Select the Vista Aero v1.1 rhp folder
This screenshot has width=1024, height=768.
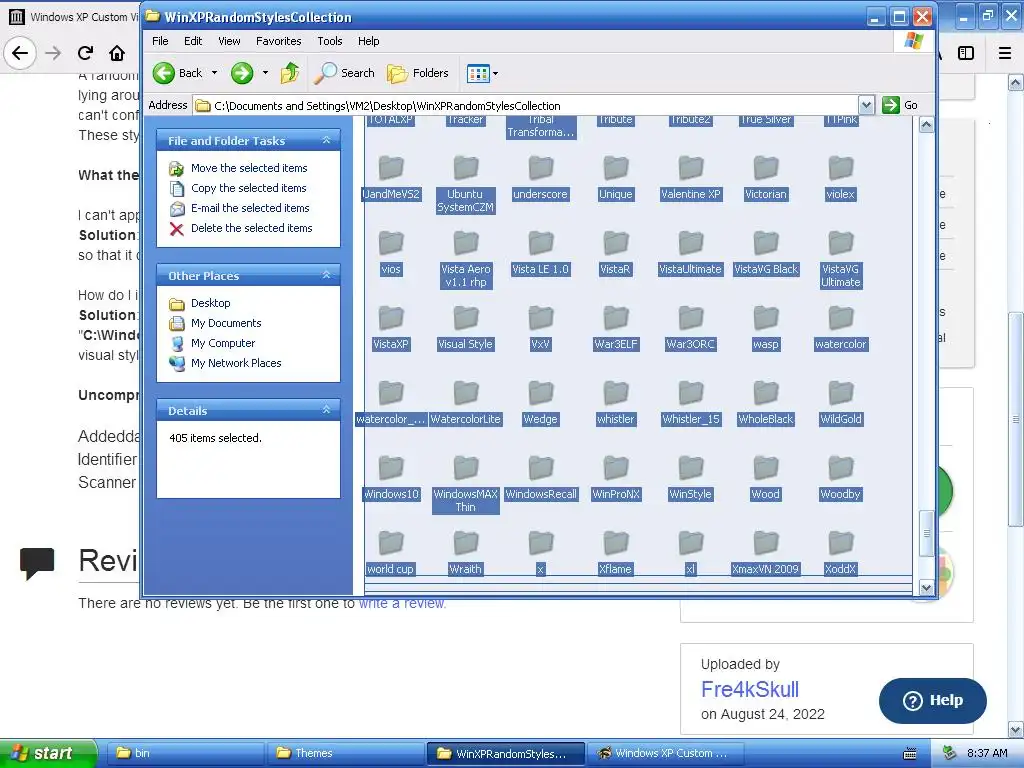(x=466, y=260)
